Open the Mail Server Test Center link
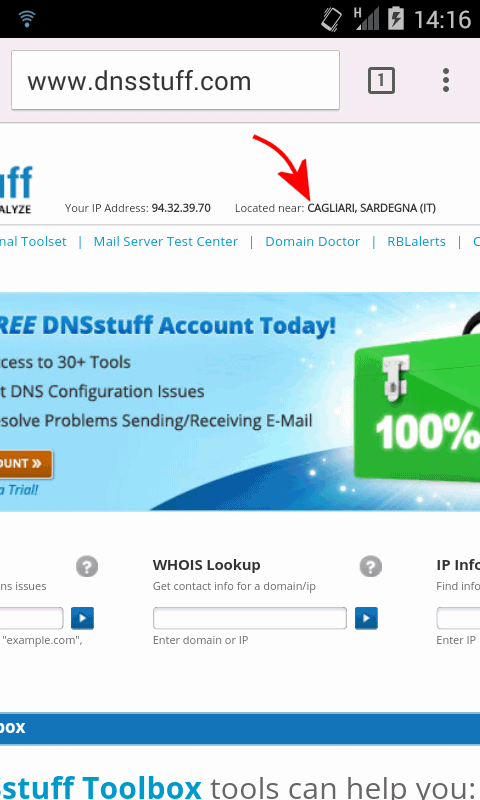Viewport: 480px width, 800px height. pyautogui.click(x=165, y=241)
